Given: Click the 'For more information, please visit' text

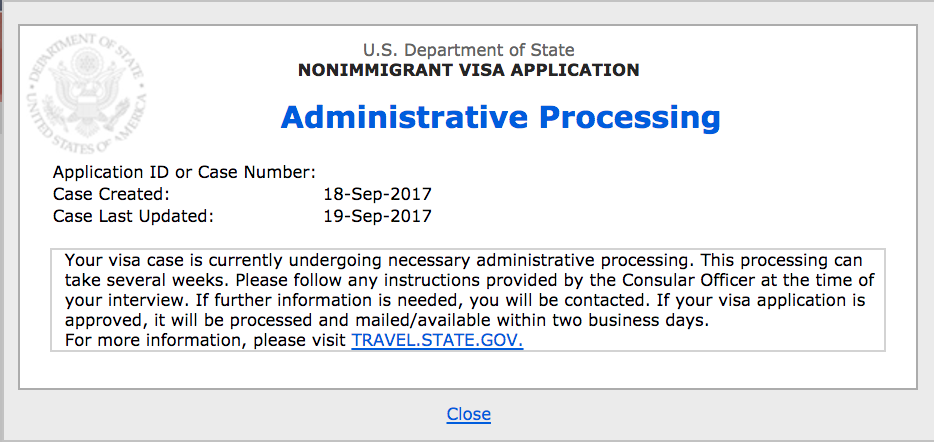Looking at the screenshot, I should point(205,341).
